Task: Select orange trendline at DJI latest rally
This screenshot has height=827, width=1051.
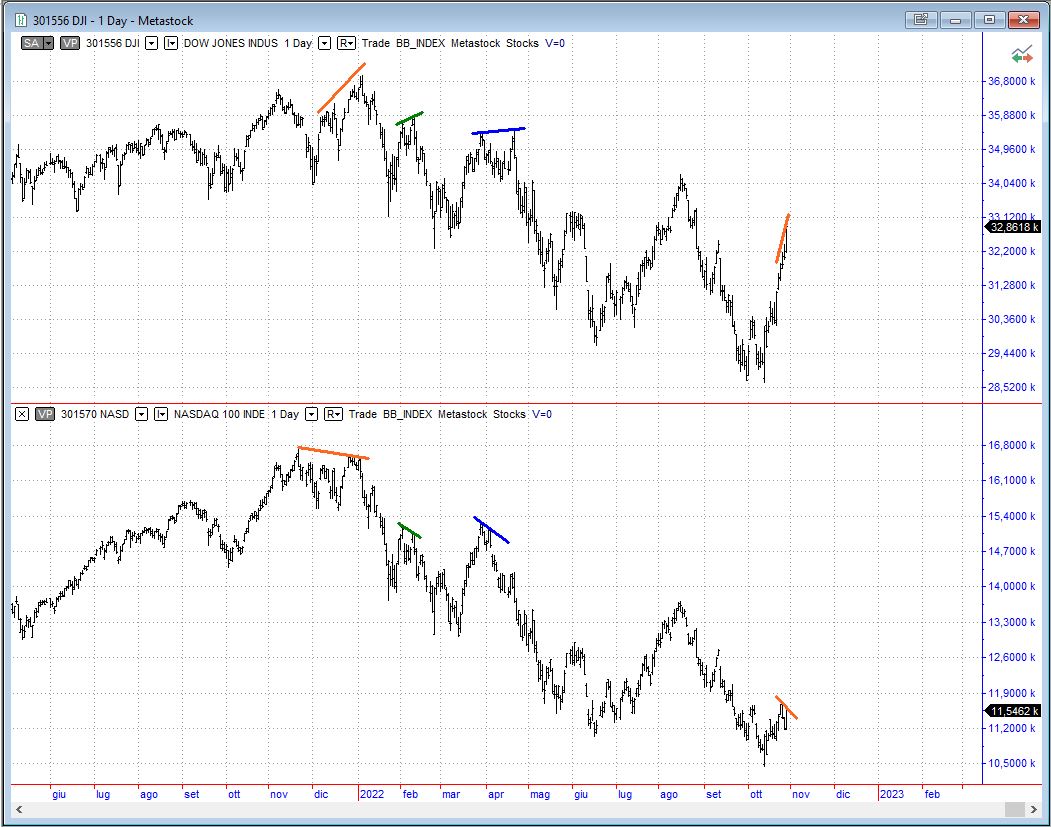Action: (782, 239)
